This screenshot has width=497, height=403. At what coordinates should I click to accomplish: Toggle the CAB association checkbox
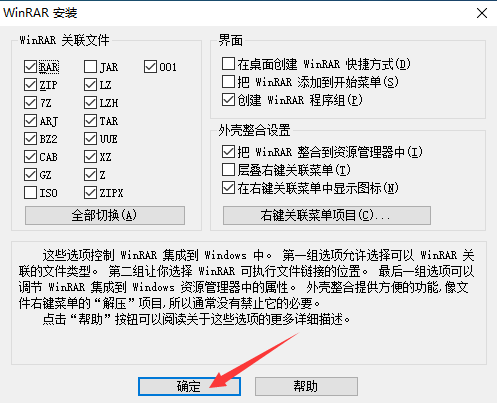[x=30, y=157]
